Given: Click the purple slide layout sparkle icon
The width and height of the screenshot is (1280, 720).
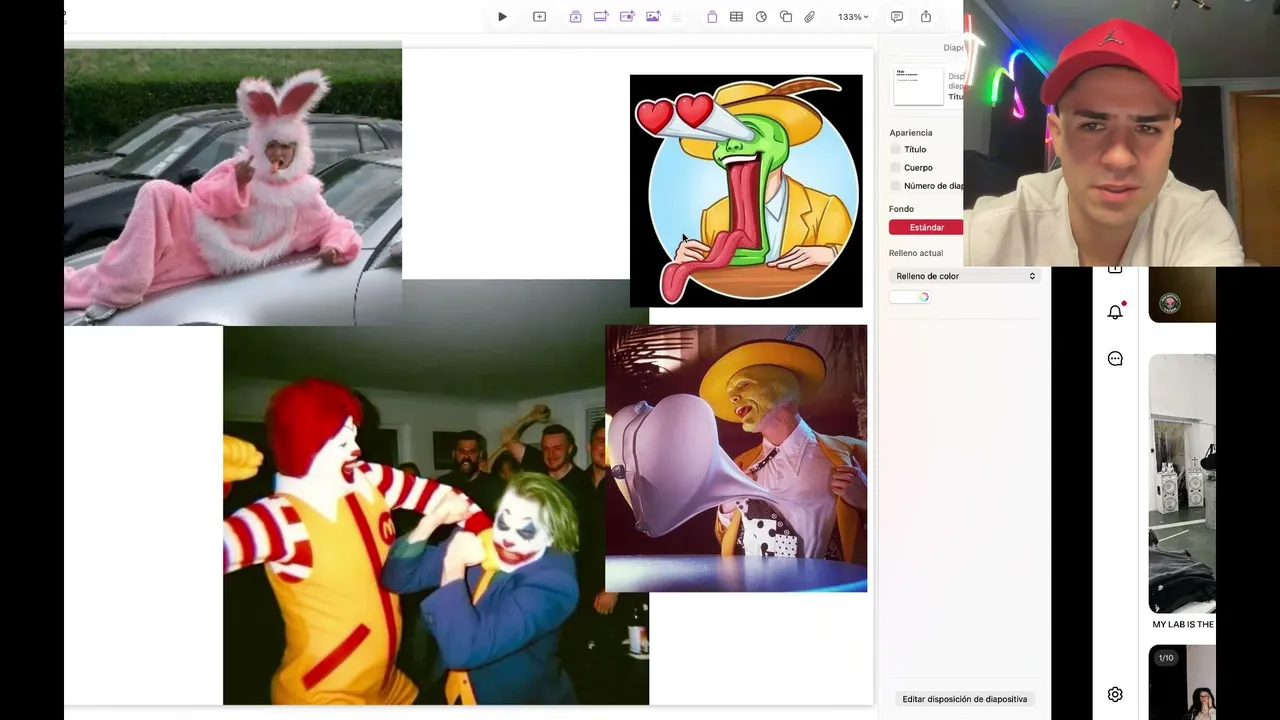Looking at the screenshot, I should (601, 17).
